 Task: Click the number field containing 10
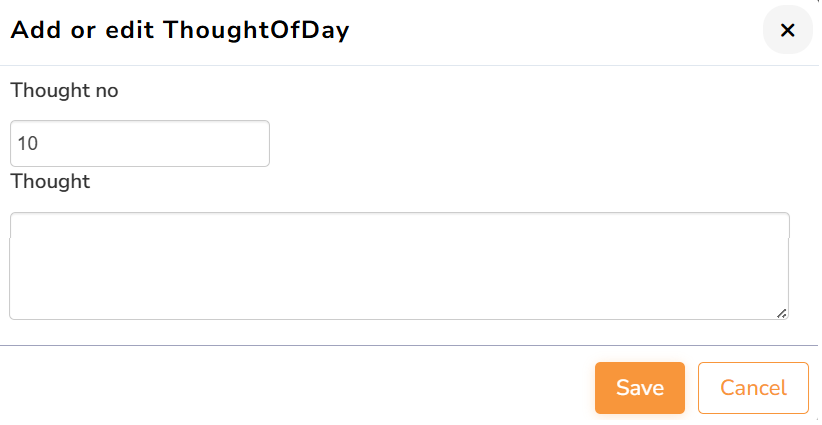[x=140, y=144]
